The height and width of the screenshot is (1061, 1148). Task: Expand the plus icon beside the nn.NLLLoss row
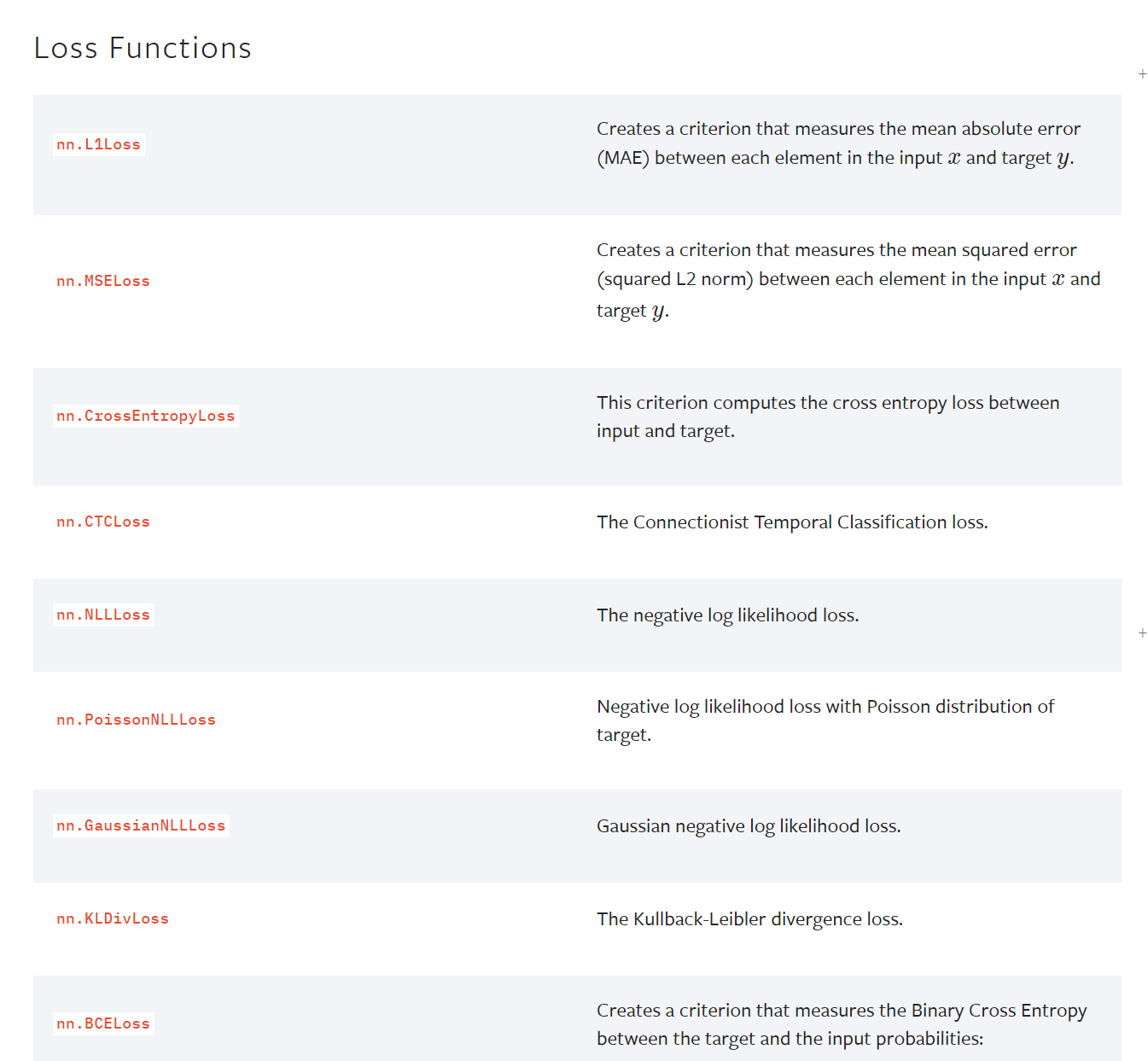[1142, 633]
